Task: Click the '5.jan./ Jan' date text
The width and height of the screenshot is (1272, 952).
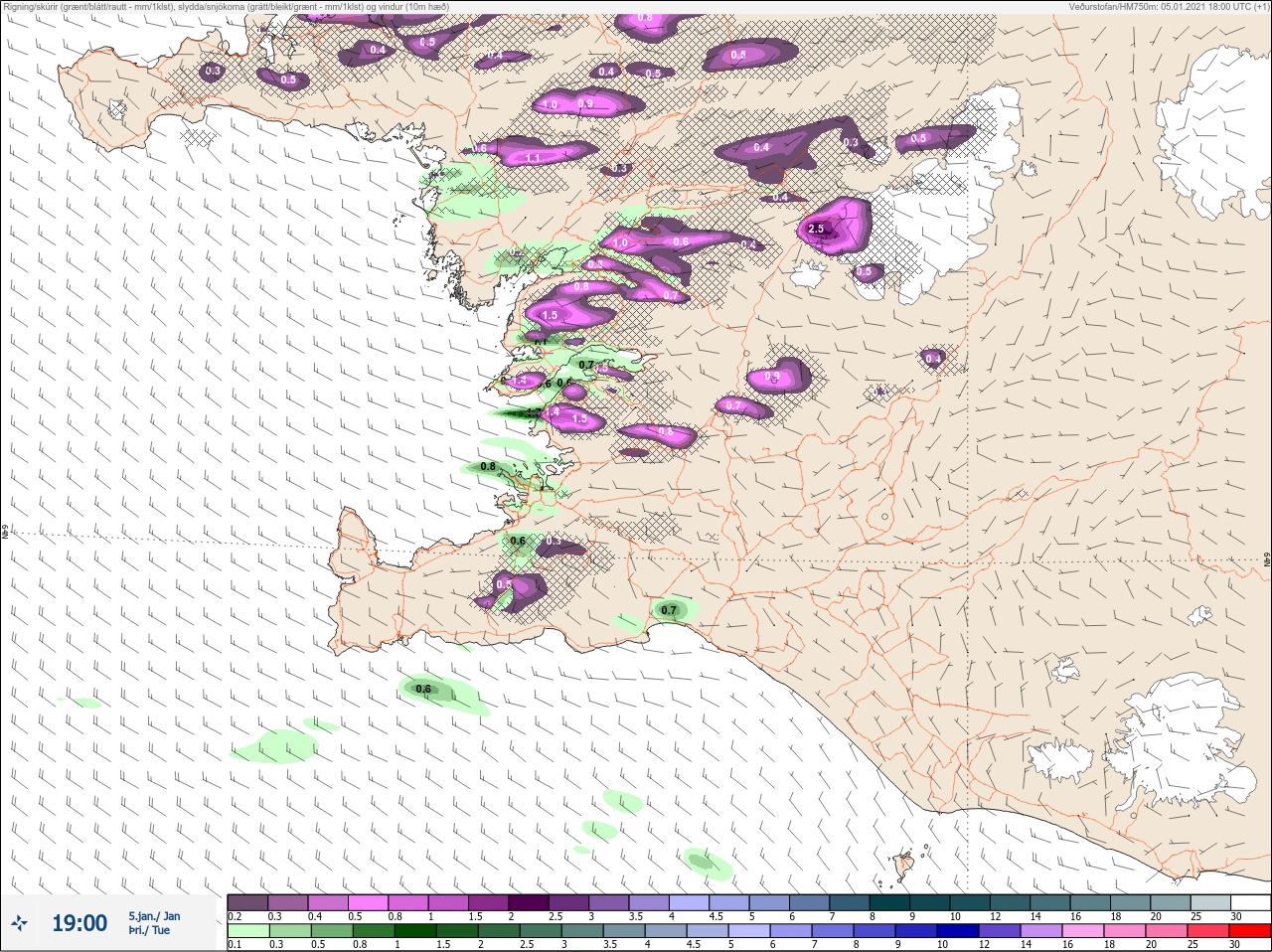Action: (154, 915)
